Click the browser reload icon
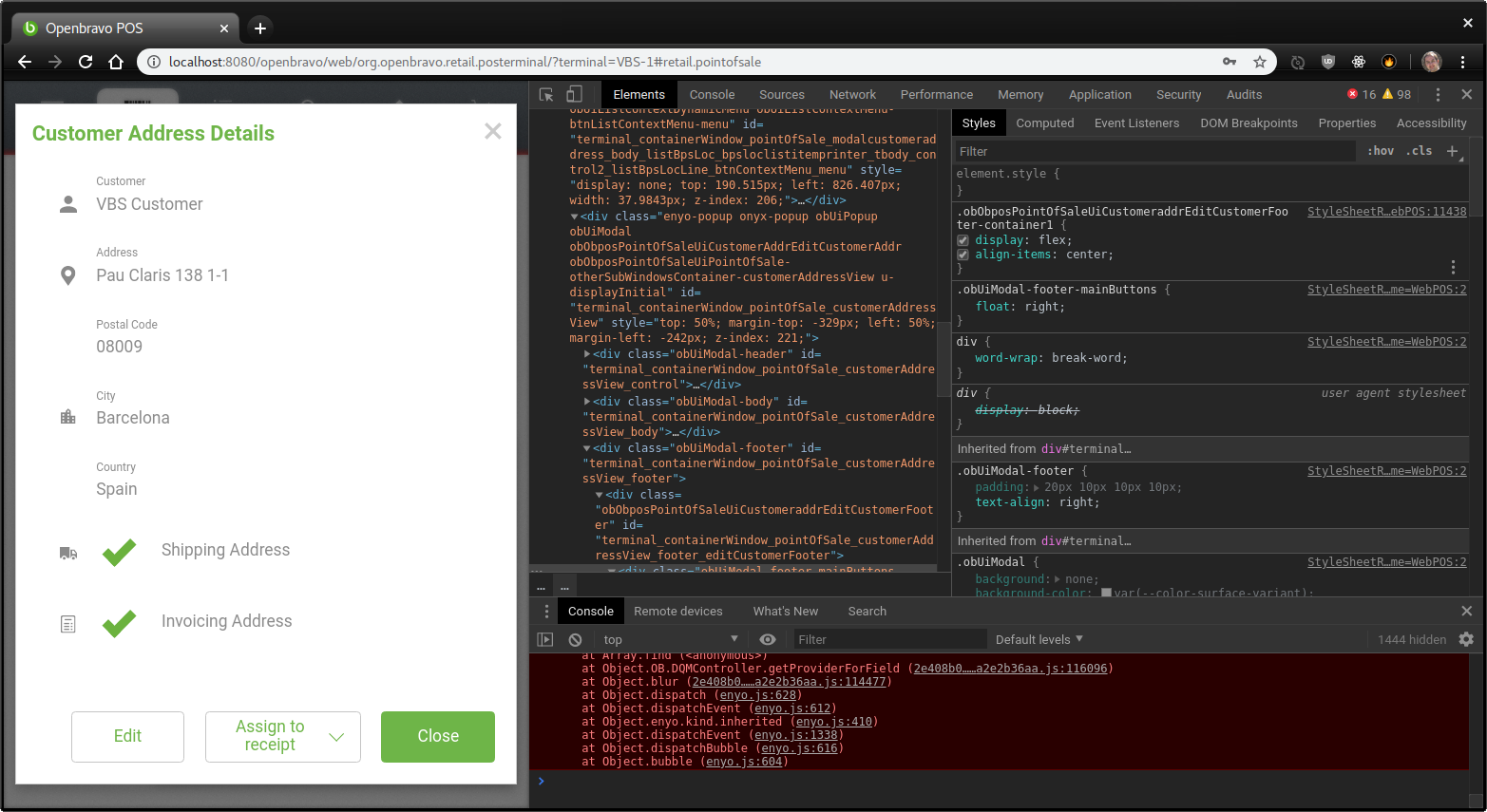1487x812 pixels. pyautogui.click(x=86, y=62)
